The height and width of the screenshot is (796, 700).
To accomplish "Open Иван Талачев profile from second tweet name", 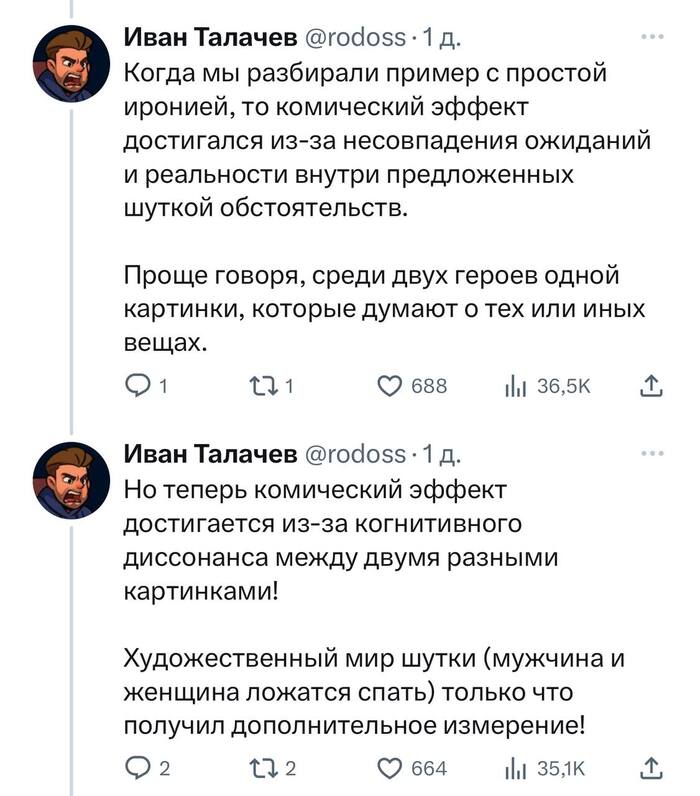I will point(209,455).
